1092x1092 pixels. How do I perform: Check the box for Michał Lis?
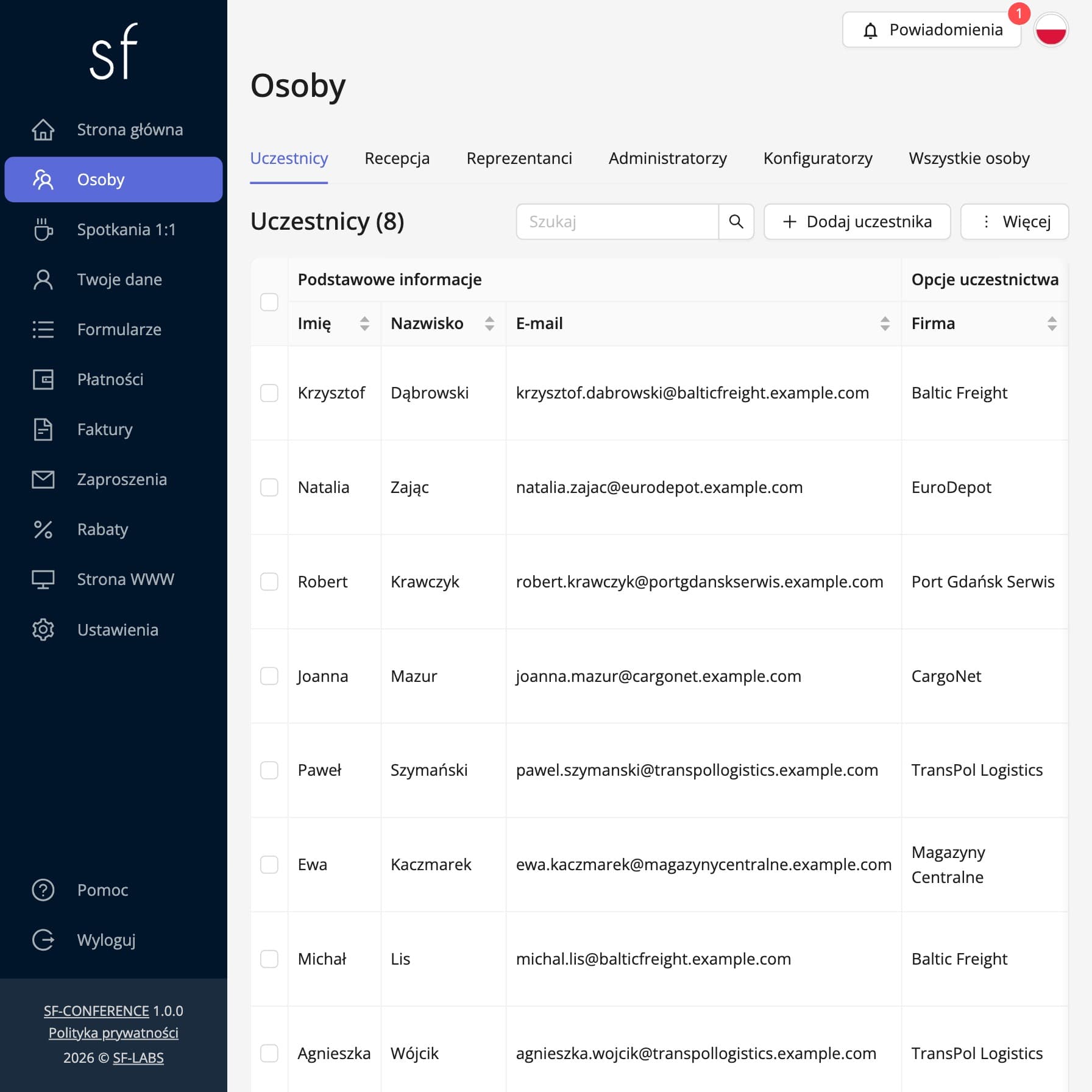[269, 959]
